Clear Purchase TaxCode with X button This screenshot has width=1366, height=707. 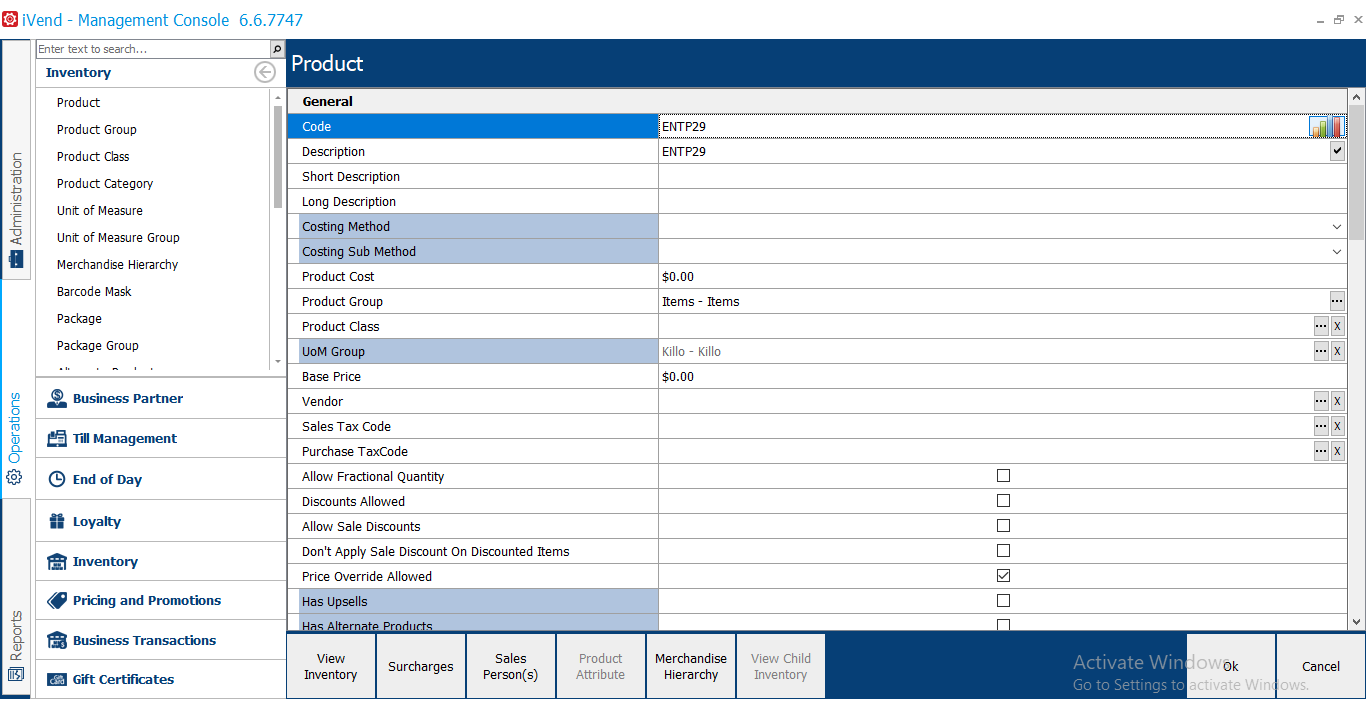coord(1337,451)
